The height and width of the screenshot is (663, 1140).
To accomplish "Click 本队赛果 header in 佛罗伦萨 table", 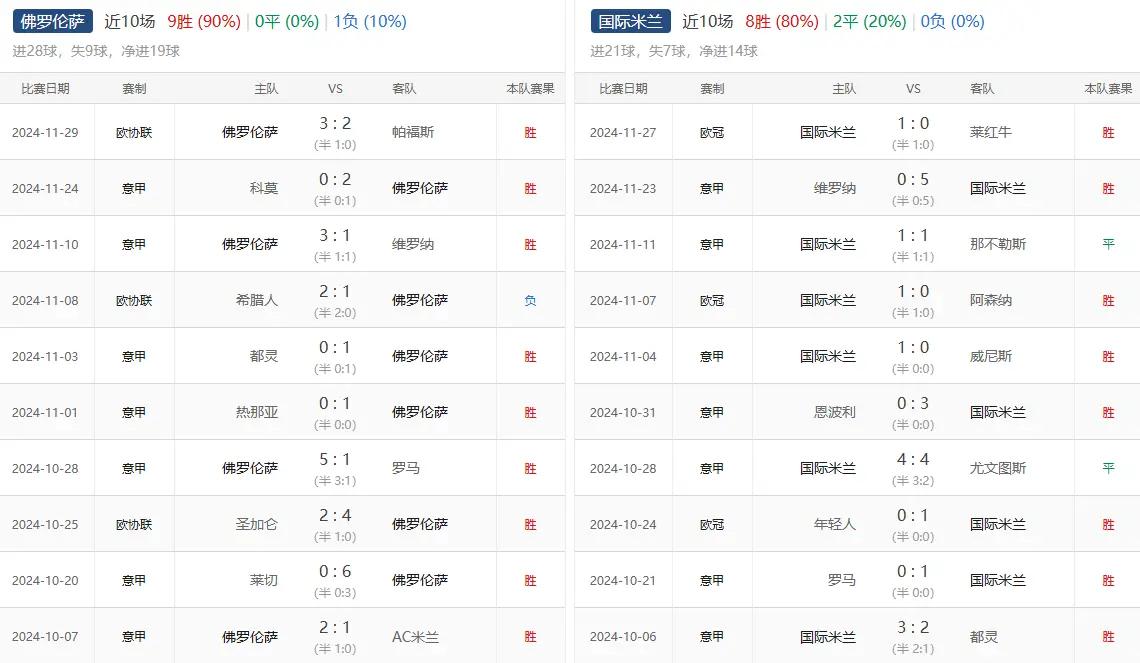I will click(x=530, y=89).
